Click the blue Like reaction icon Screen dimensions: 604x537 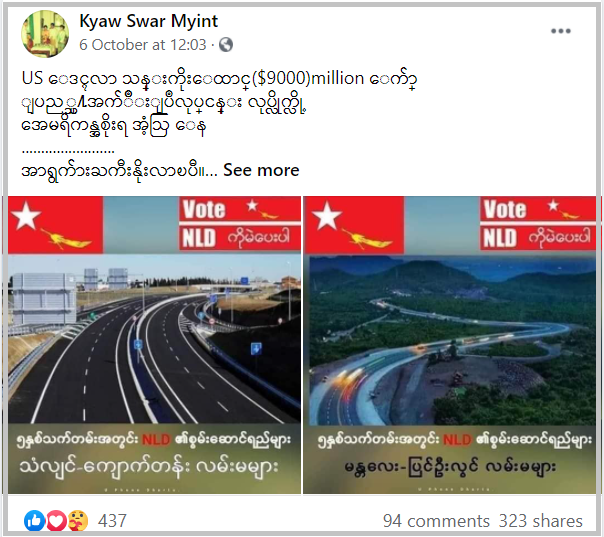click(x=35, y=521)
